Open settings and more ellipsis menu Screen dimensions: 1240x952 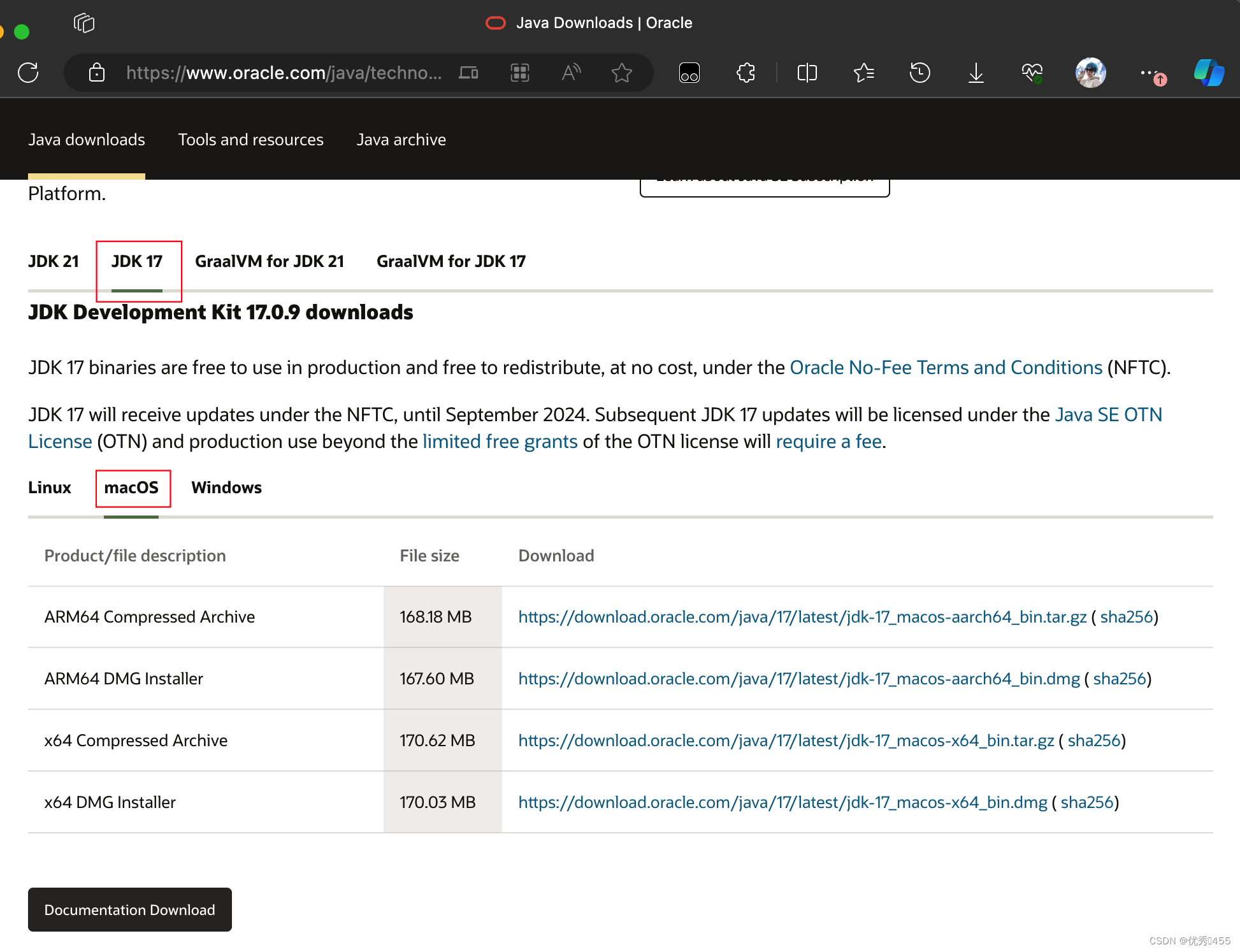click(1148, 73)
